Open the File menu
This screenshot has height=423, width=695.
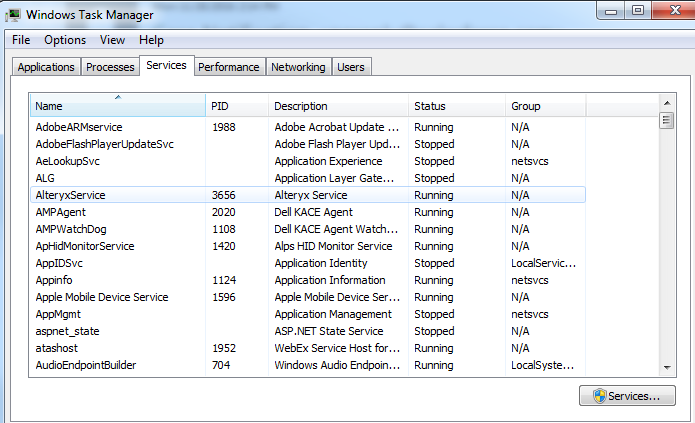[21, 40]
